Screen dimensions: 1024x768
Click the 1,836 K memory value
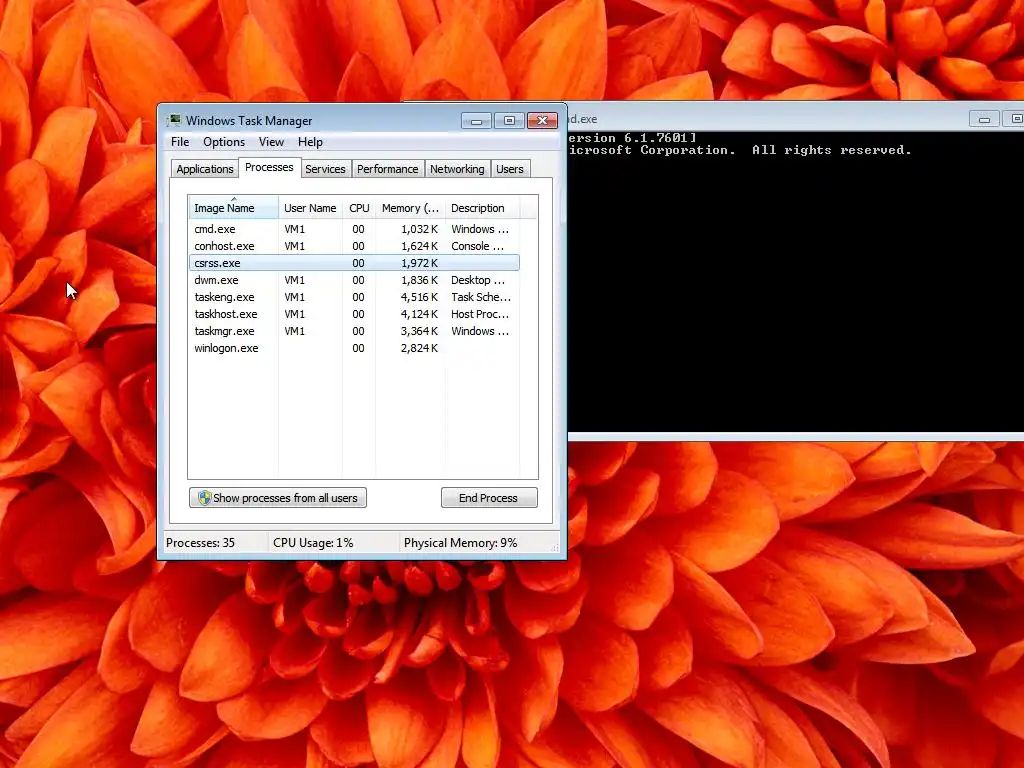click(419, 280)
